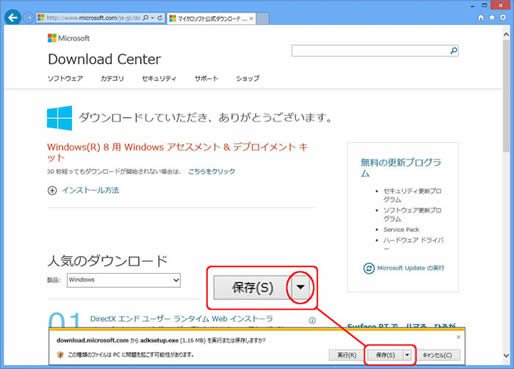Click the blue Windows logo image
The image size is (514, 369).
point(59,118)
